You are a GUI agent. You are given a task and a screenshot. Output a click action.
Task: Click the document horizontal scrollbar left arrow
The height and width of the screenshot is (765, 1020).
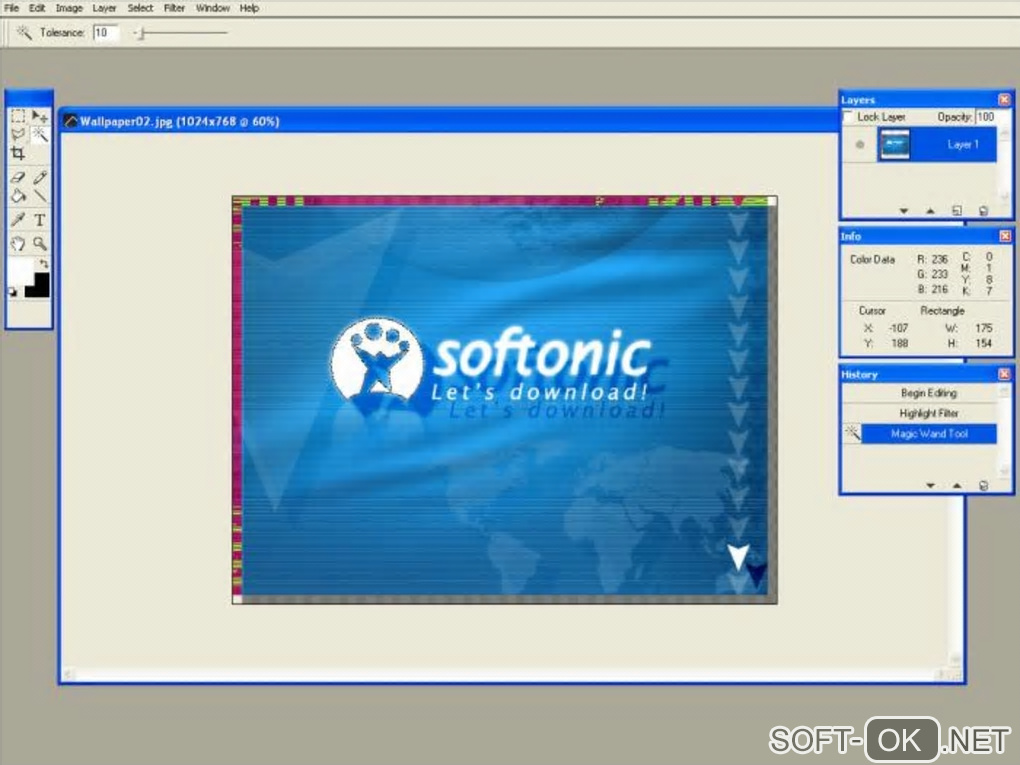(x=68, y=675)
